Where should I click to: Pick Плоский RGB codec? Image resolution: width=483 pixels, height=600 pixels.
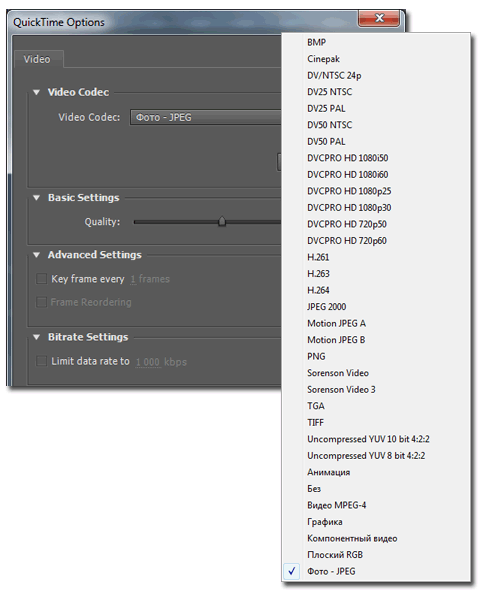376,554
